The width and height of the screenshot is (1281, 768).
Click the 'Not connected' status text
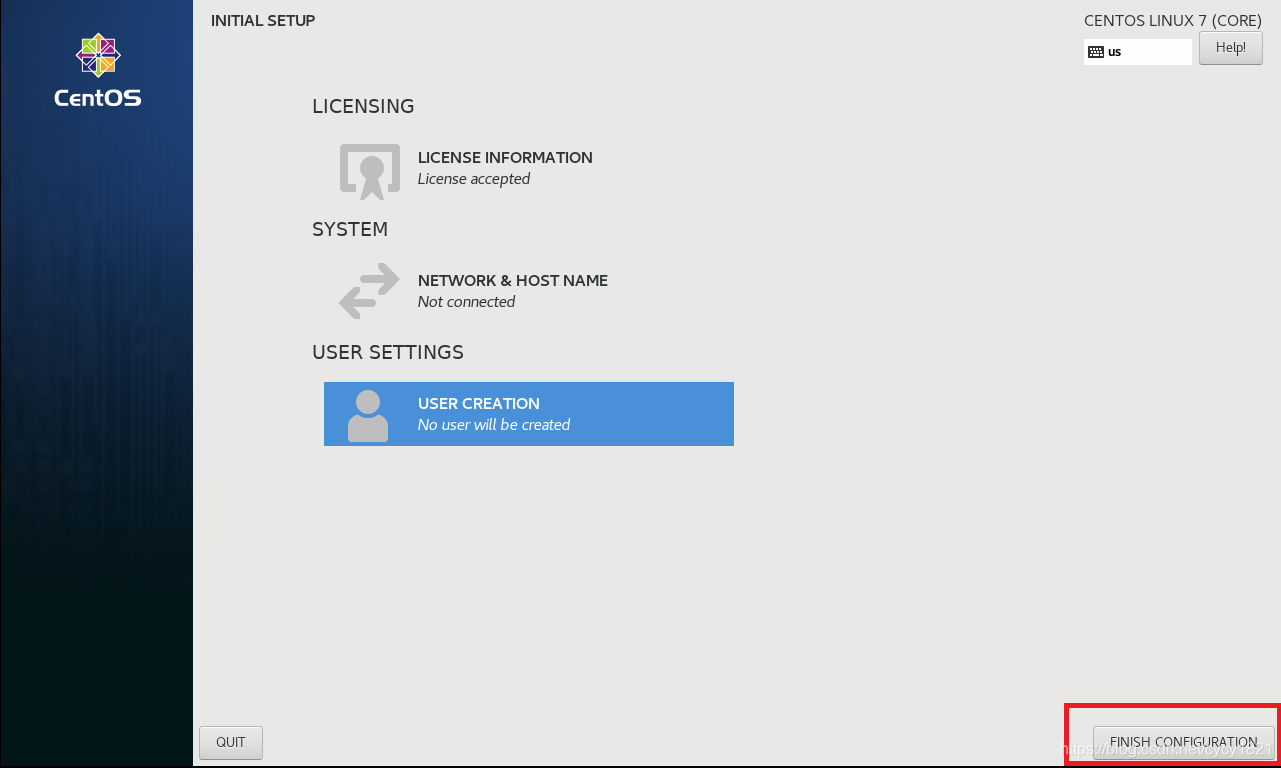pos(466,302)
